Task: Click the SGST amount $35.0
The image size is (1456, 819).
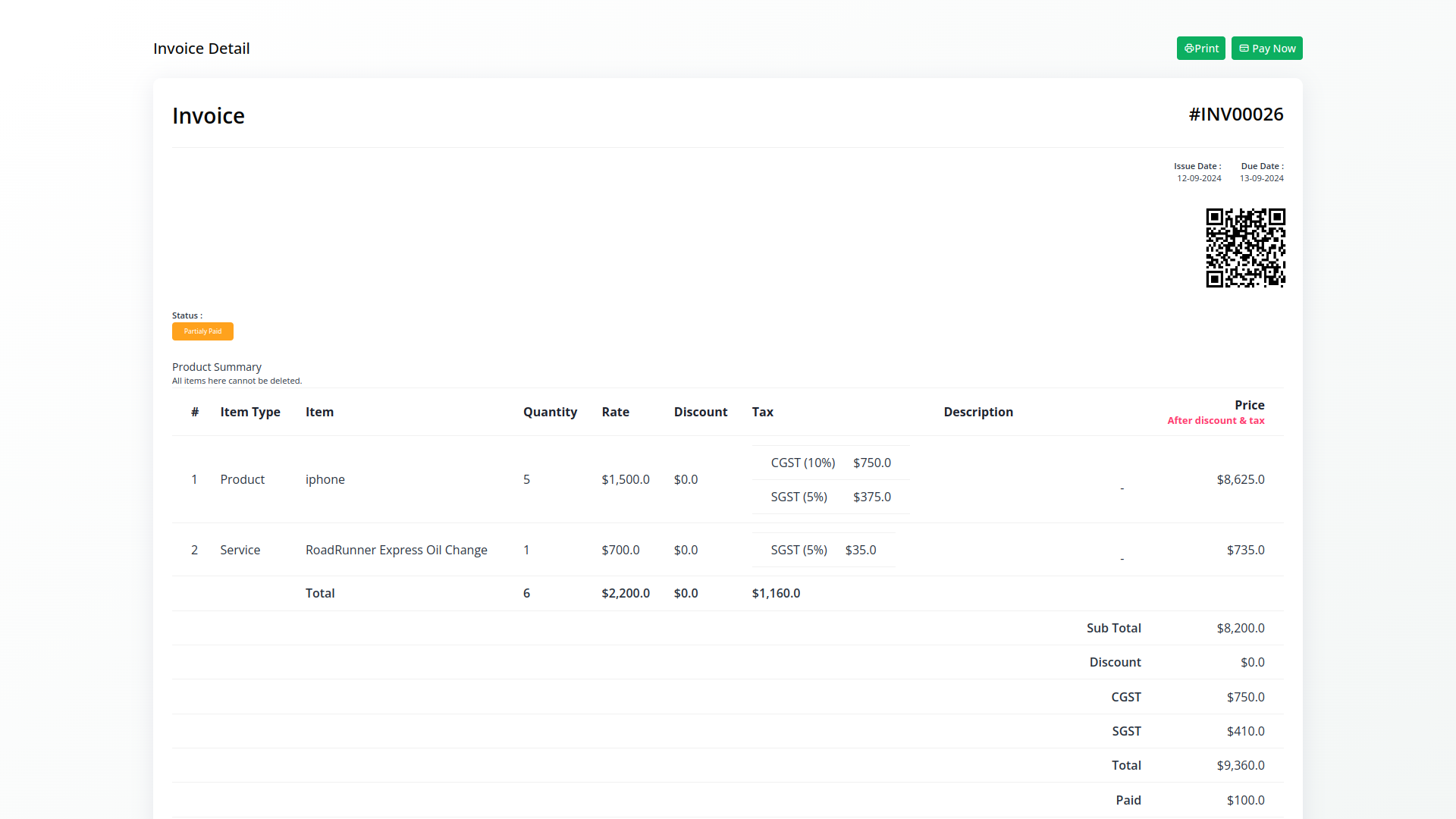Action: pyautogui.click(x=860, y=550)
